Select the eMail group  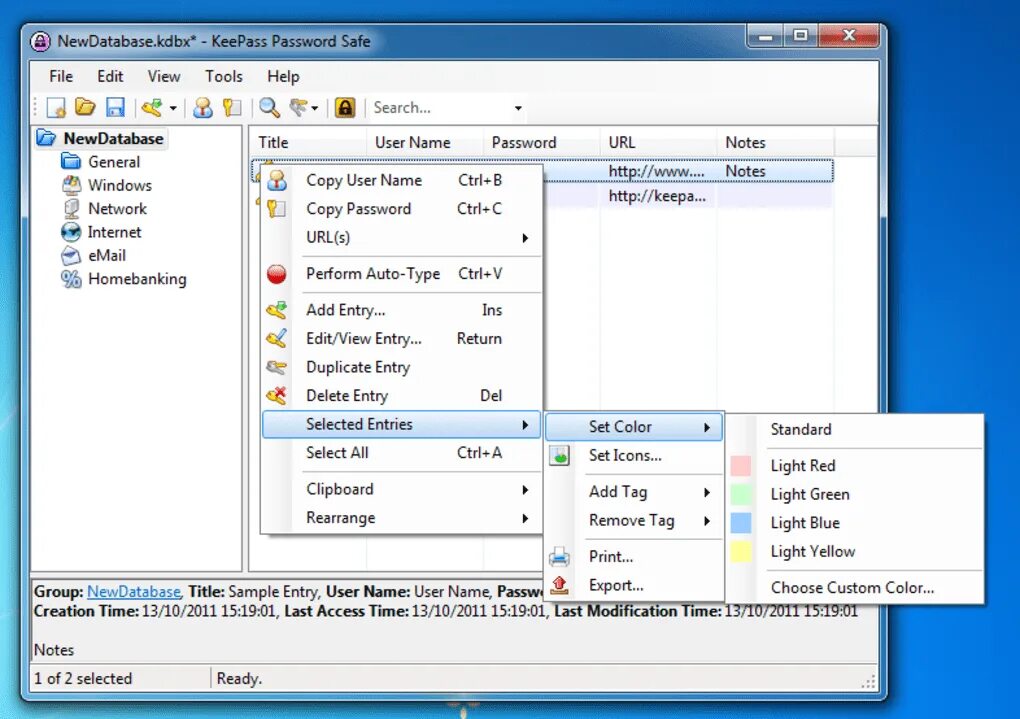point(107,256)
